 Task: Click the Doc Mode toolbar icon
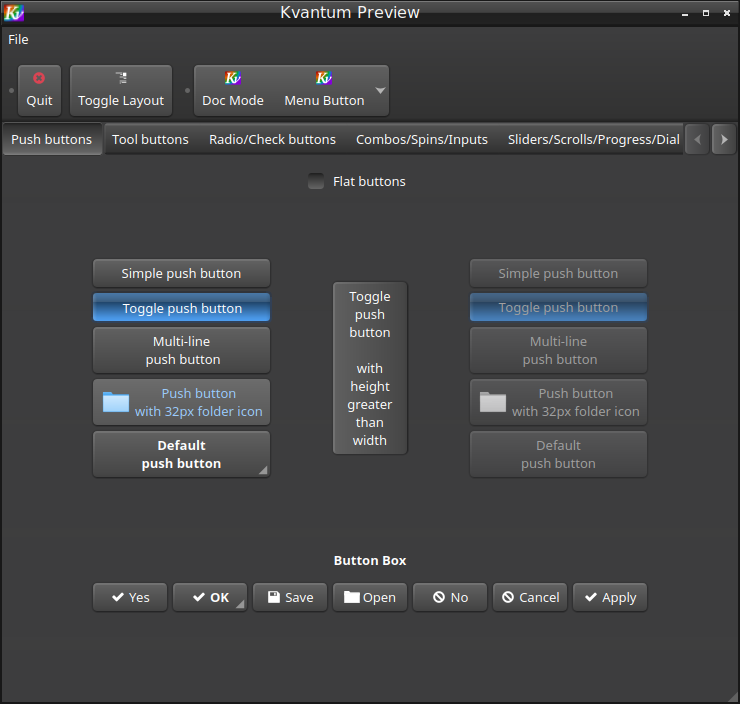pos(233,78)
